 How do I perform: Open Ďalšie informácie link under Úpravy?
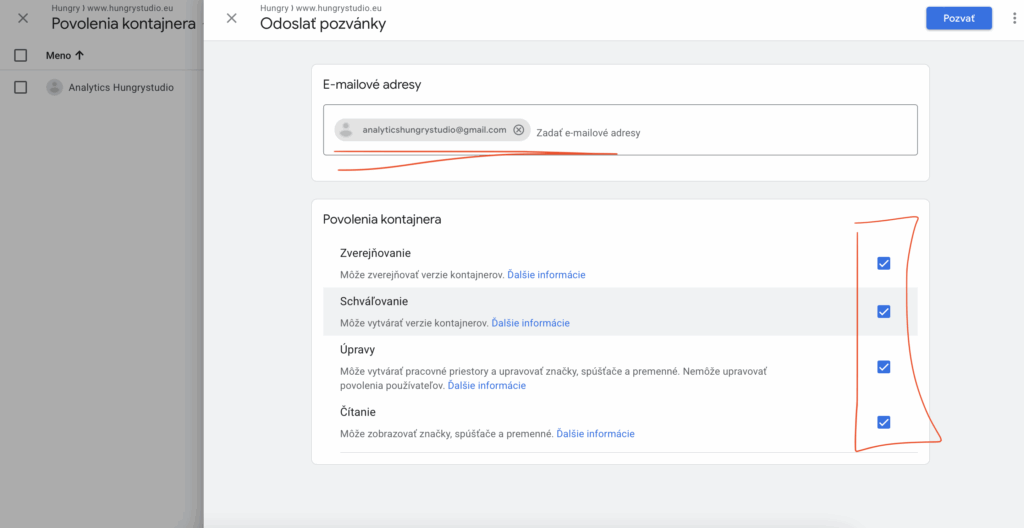point(486,385)
